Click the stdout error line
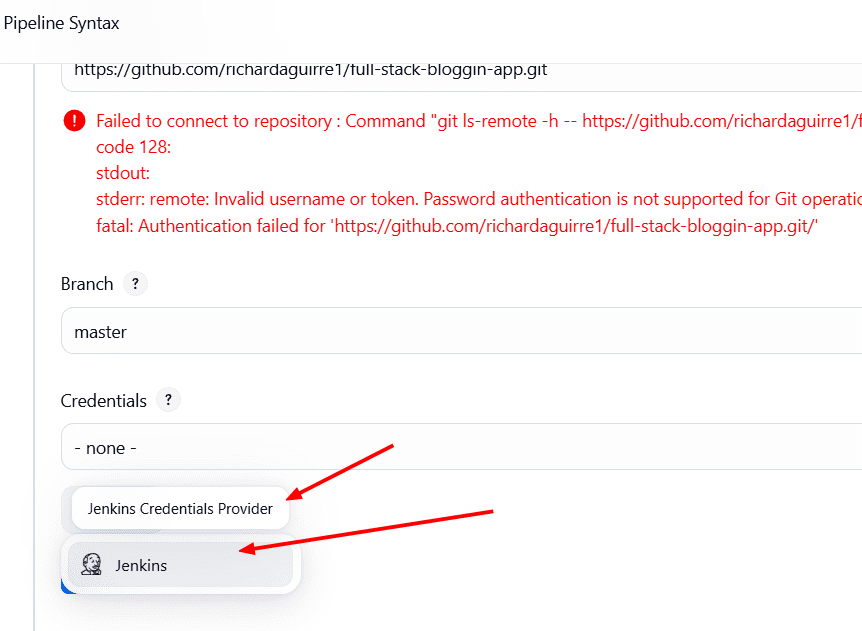 (x=123, y=173)
